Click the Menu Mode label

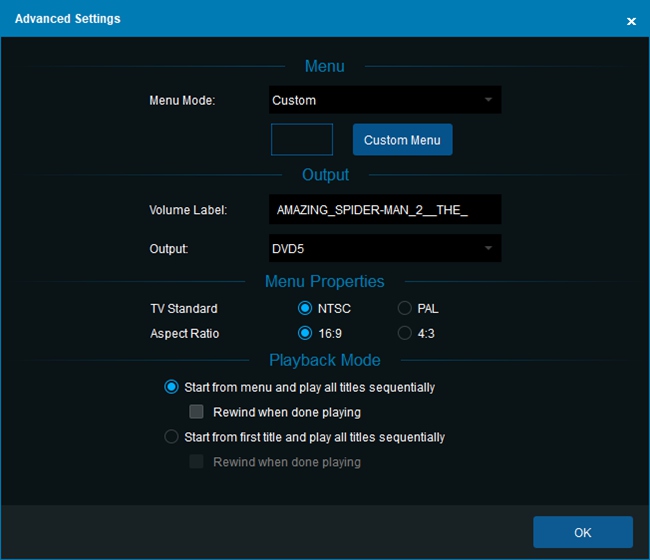click(182, 100)
